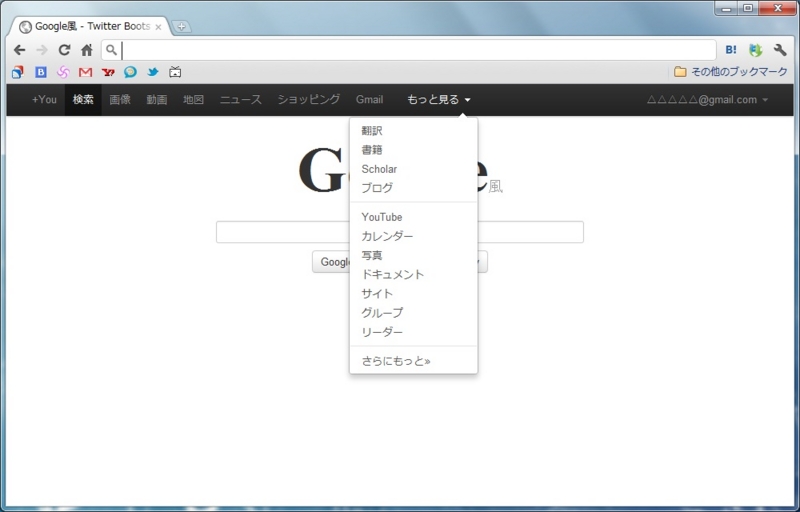The image size is (800, 512).
Task: Go back using the browser back arrow
Action: pyautogui.click(x=19, y=50)
